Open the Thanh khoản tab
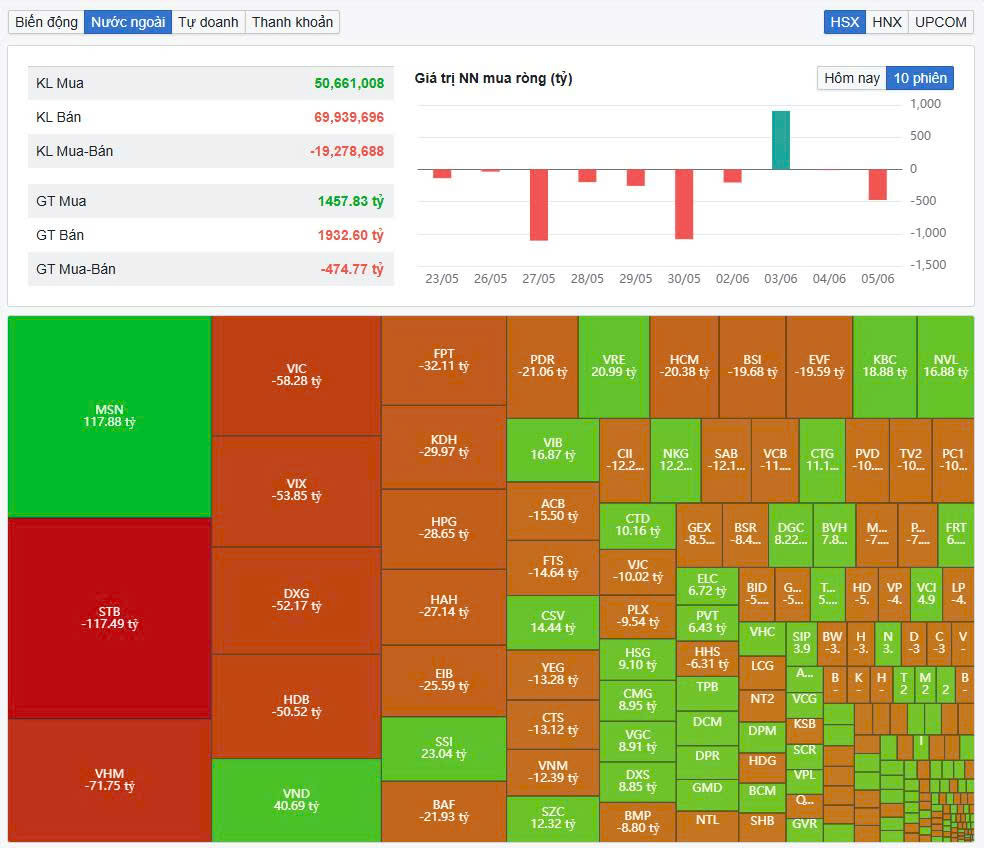The width and height of the screenshot is (984, 848). point(292,22)
